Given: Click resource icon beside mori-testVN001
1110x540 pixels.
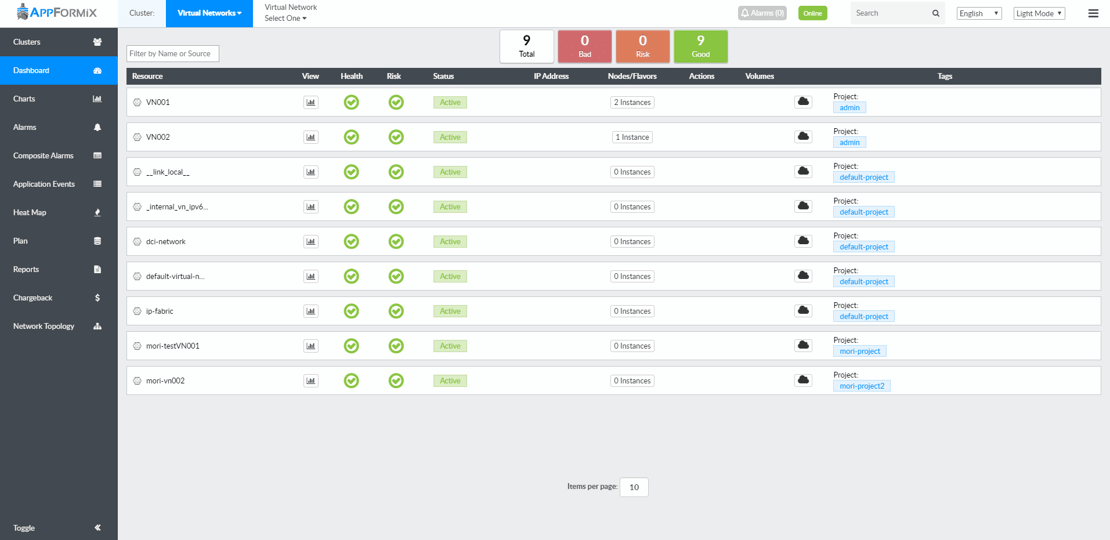Looking at the screenshot, I should (x=137, y=345).
